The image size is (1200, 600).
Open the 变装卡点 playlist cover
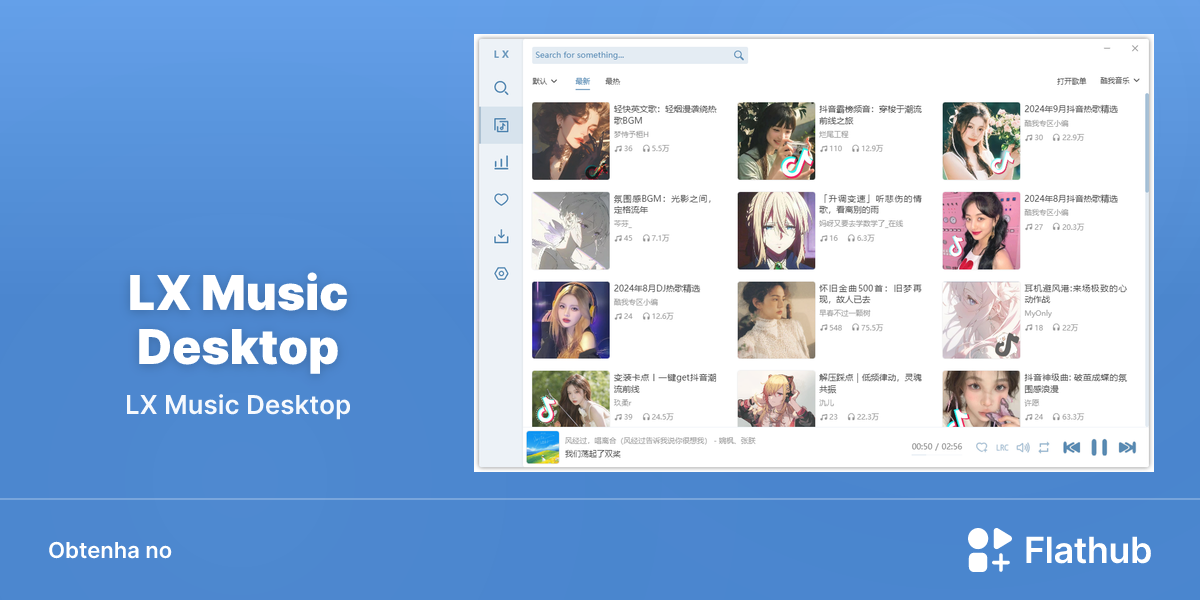tap(571, 399)
